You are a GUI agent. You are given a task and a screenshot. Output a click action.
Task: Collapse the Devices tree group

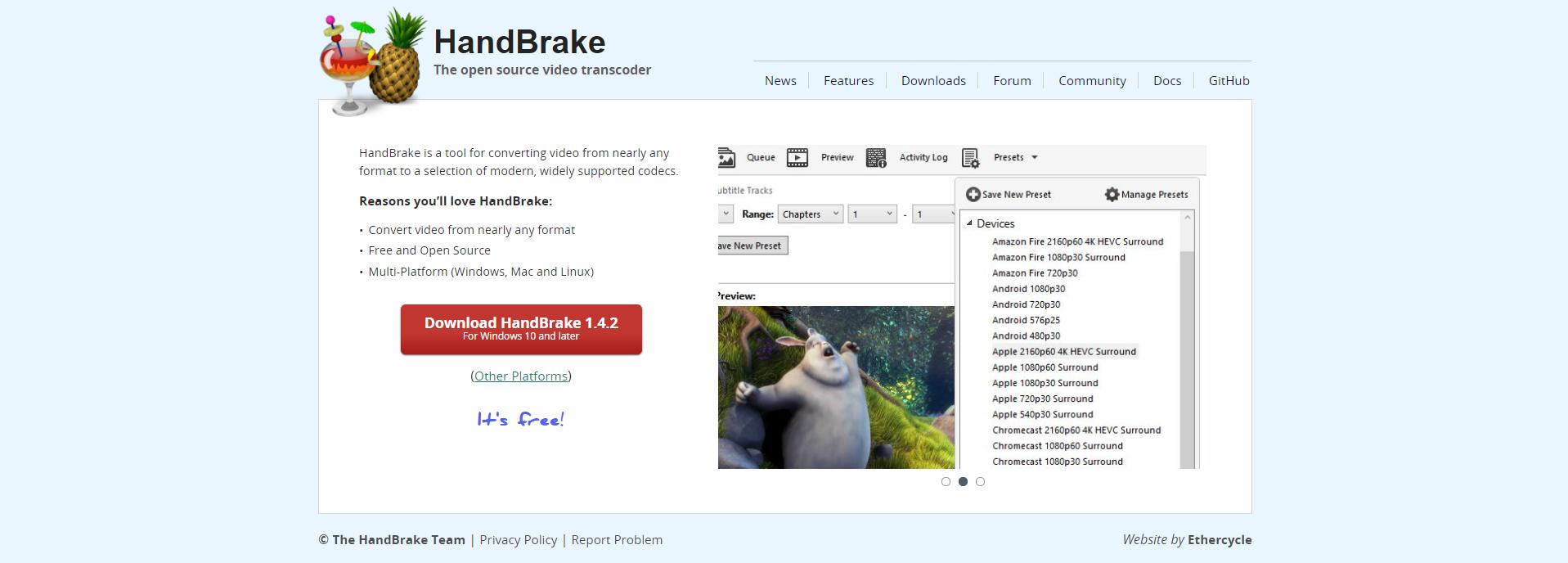click(969, 223)
